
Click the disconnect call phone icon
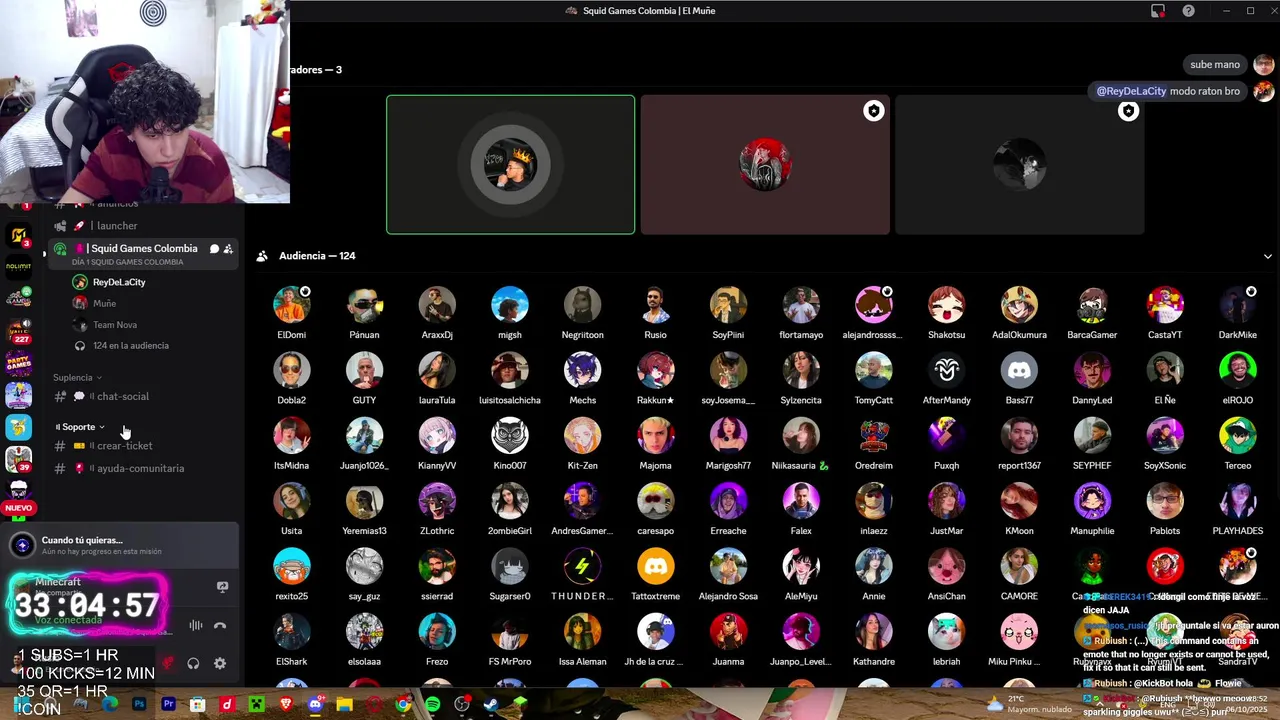coord(220,626)
